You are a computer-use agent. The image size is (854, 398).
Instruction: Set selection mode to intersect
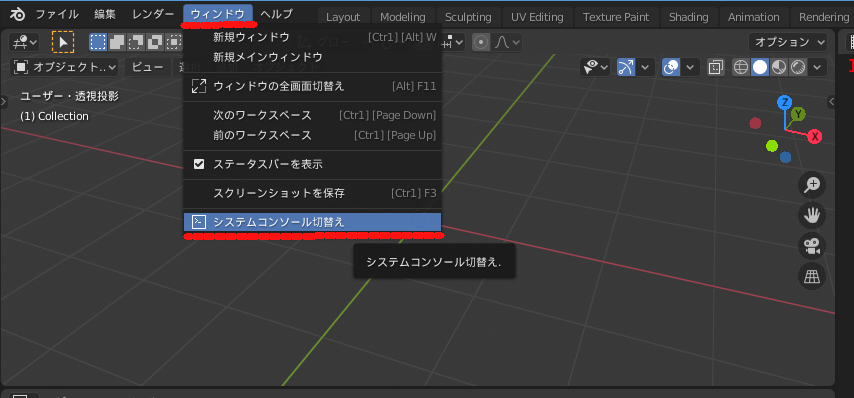point(174,42)
